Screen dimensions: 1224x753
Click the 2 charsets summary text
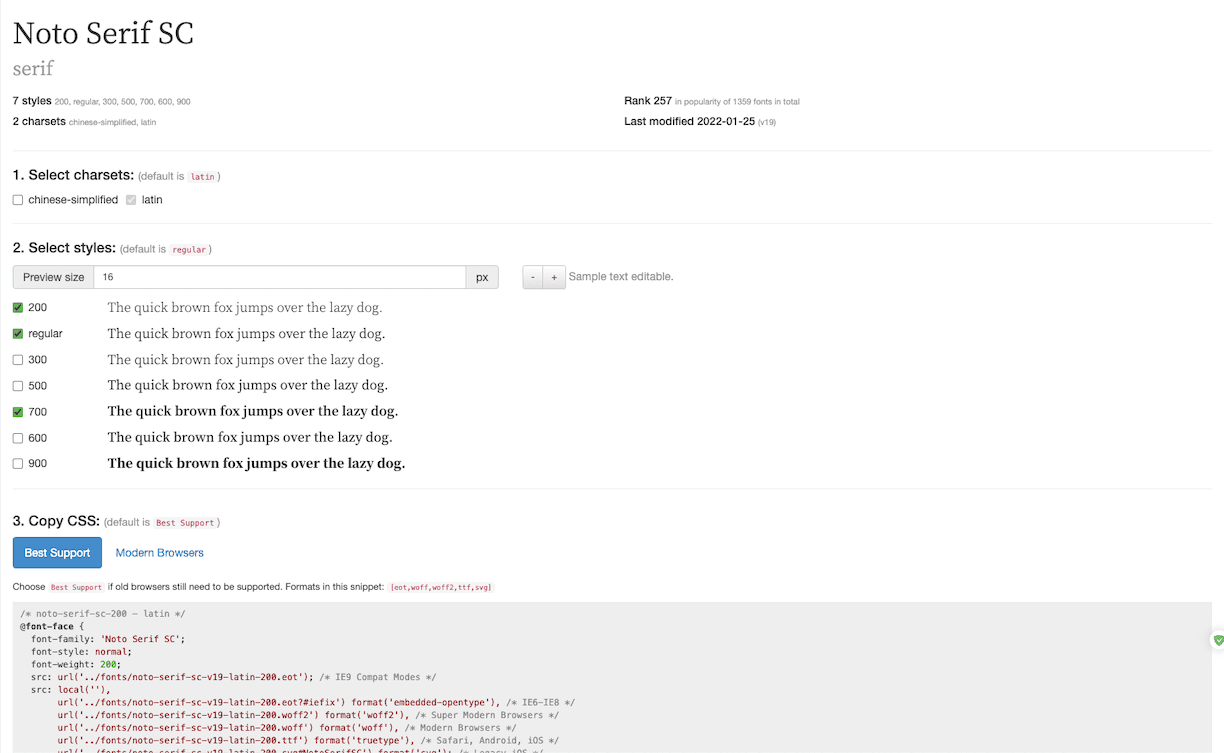[x=39, y=121]
